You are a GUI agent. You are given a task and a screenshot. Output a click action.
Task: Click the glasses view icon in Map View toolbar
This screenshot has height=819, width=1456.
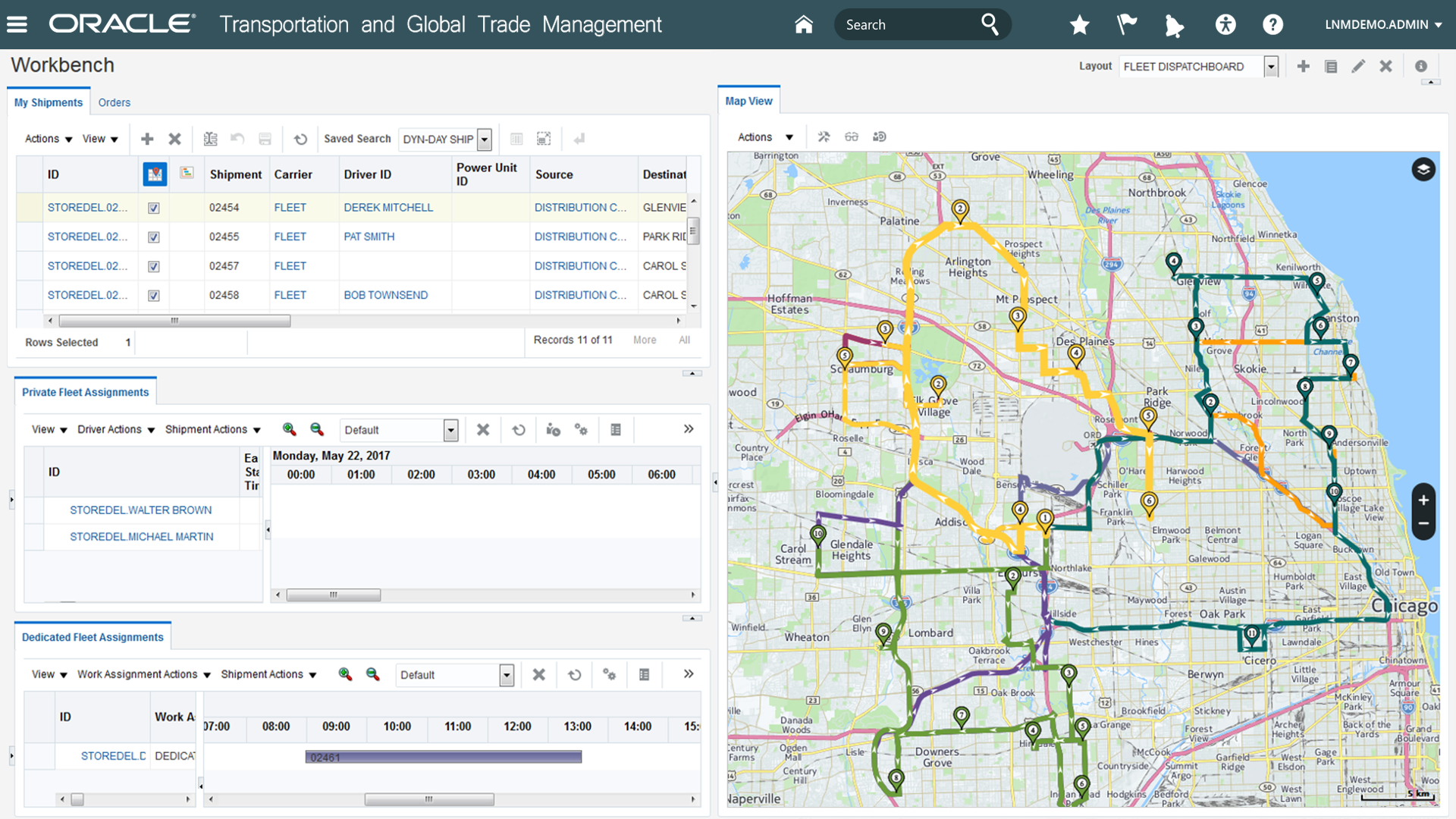point(852,136)
